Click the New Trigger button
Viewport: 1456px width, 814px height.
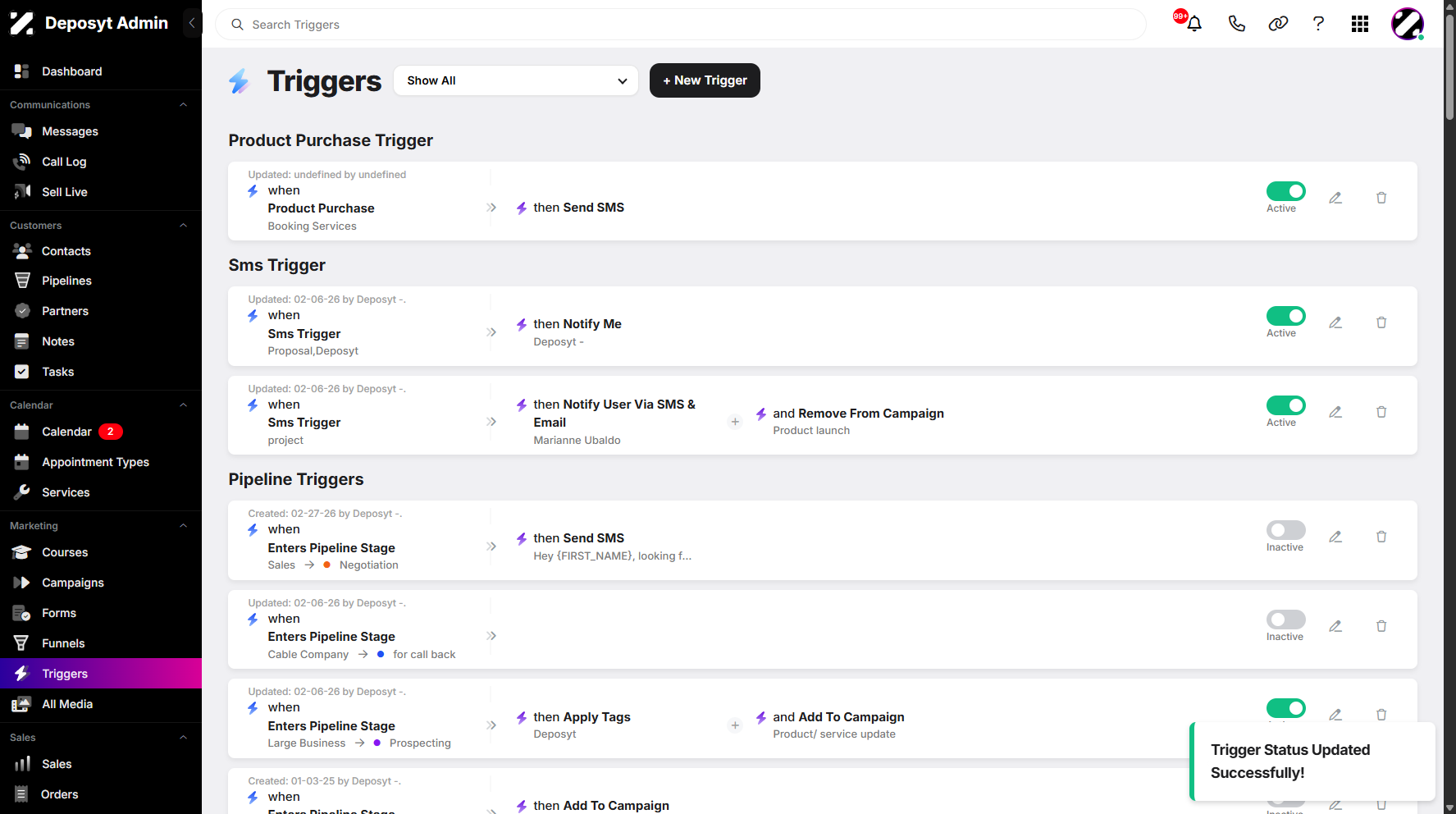point(705,80)
